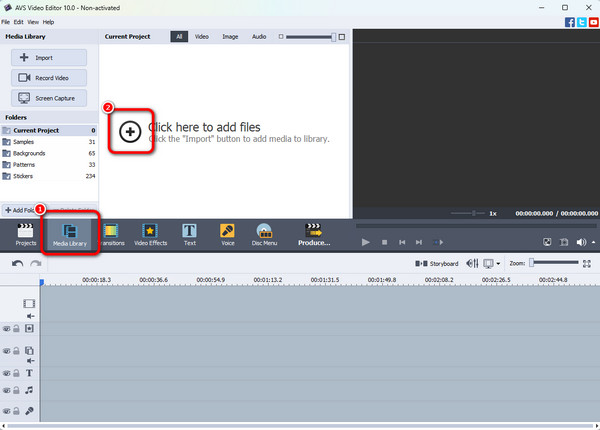600x430 pixels.
Task: Select the Video filter tab
Action: tap(202, 37)
